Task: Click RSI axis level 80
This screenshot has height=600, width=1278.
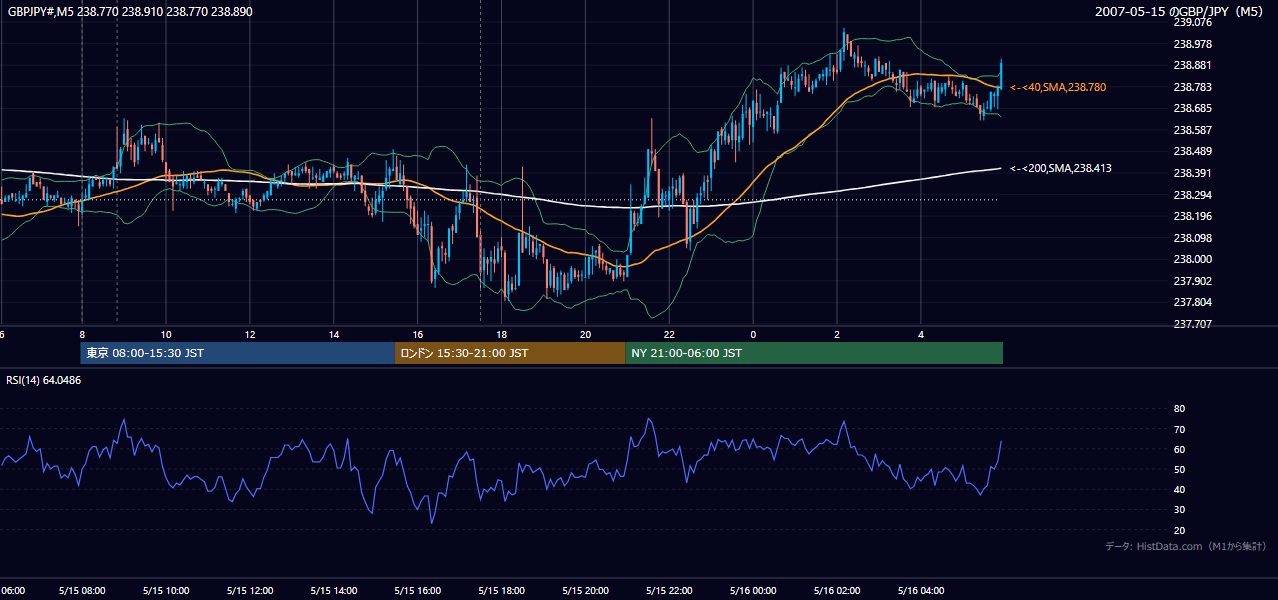Action: tap(1179, 409)
